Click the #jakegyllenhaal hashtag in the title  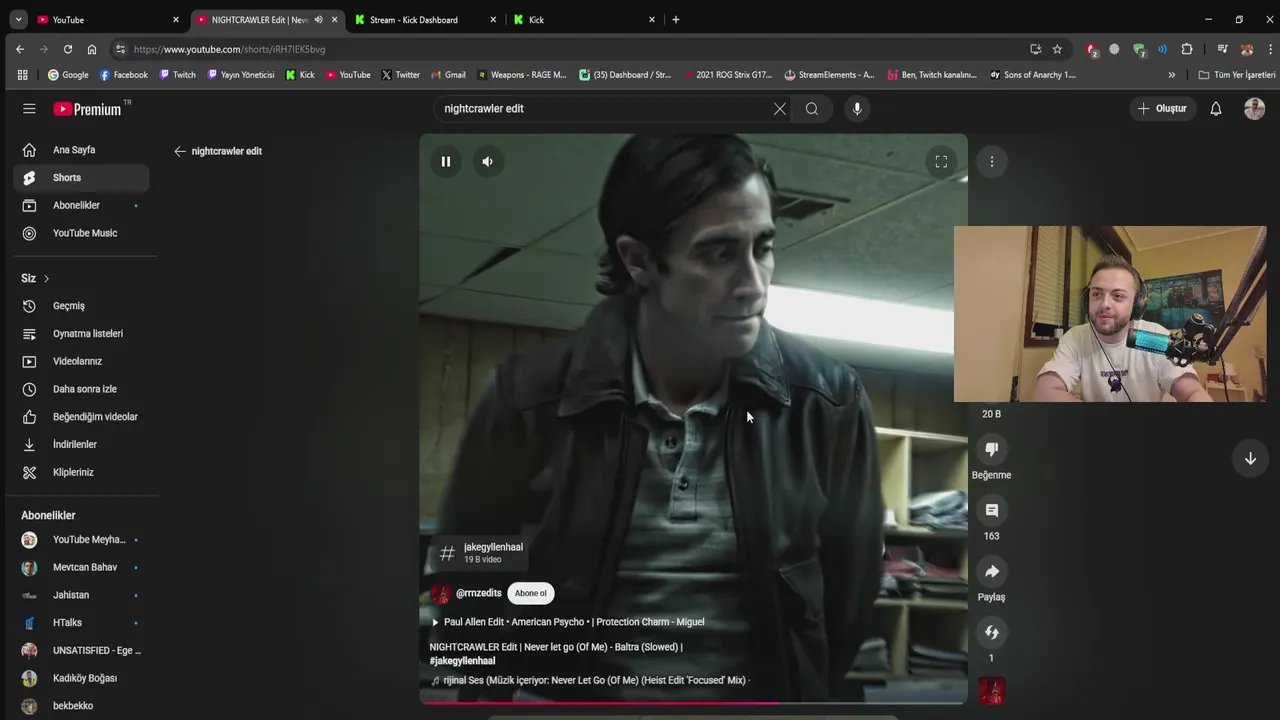coord(462,661)
